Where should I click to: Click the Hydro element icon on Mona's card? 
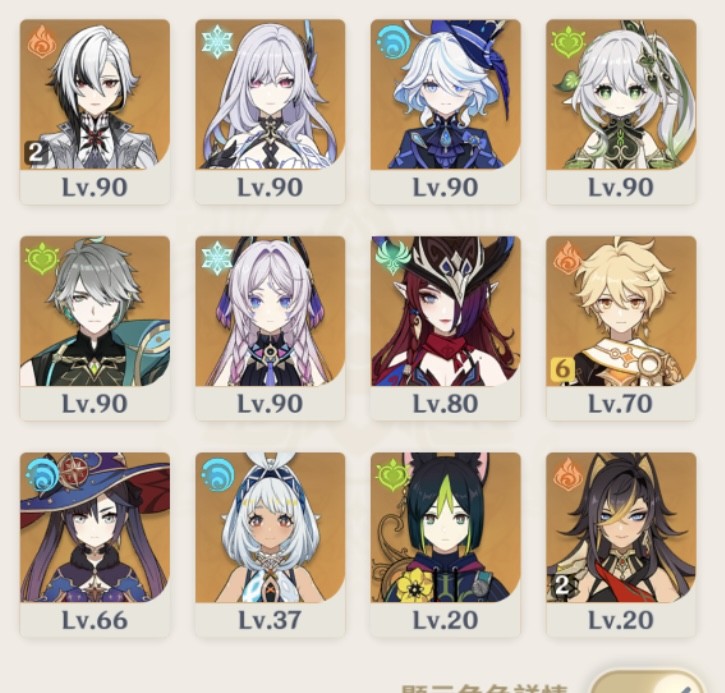[x=43, y=474]
